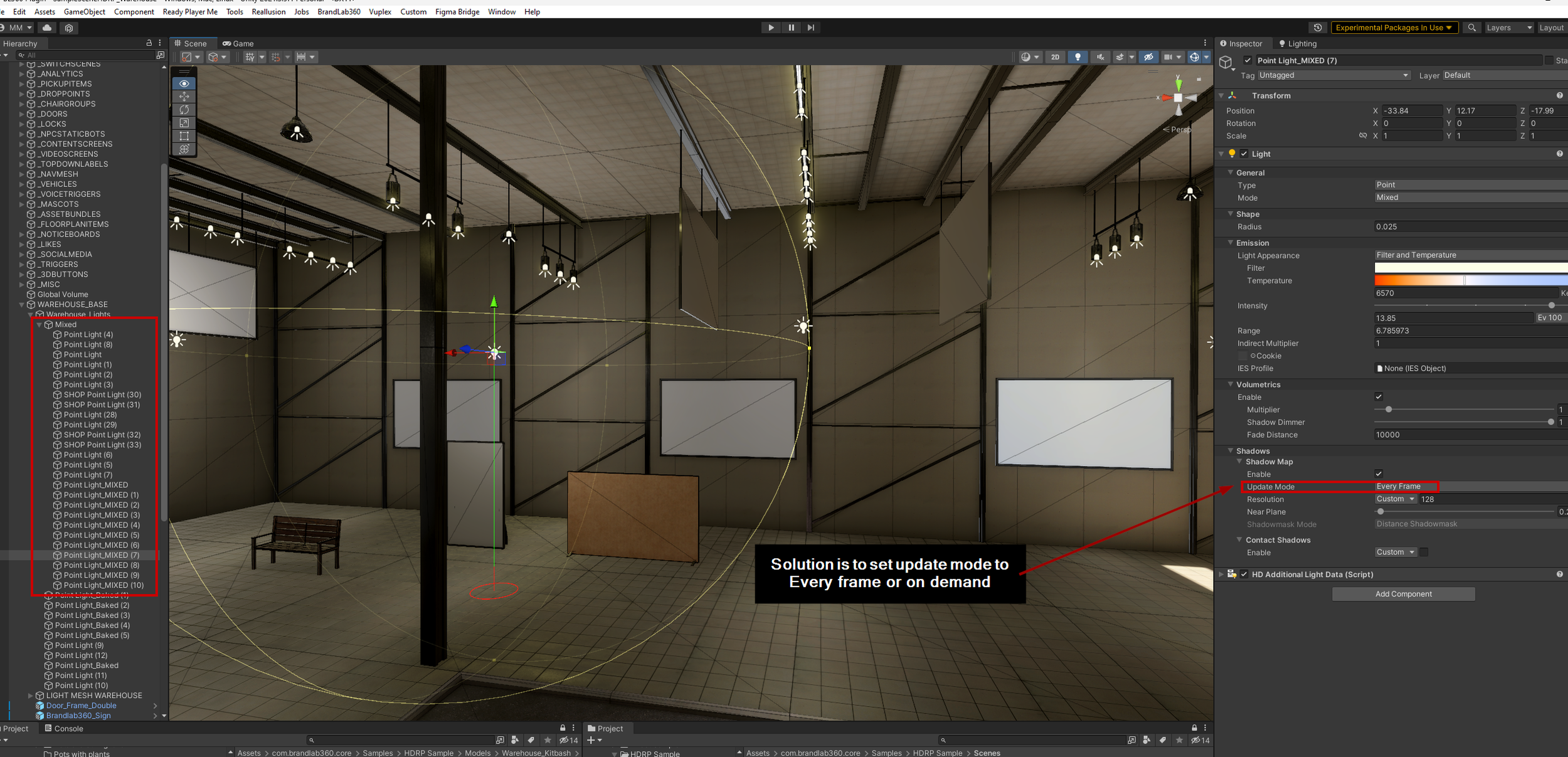Toggle scene audio mute button
1568x757 pixels.
click(x=1100, y=57)
